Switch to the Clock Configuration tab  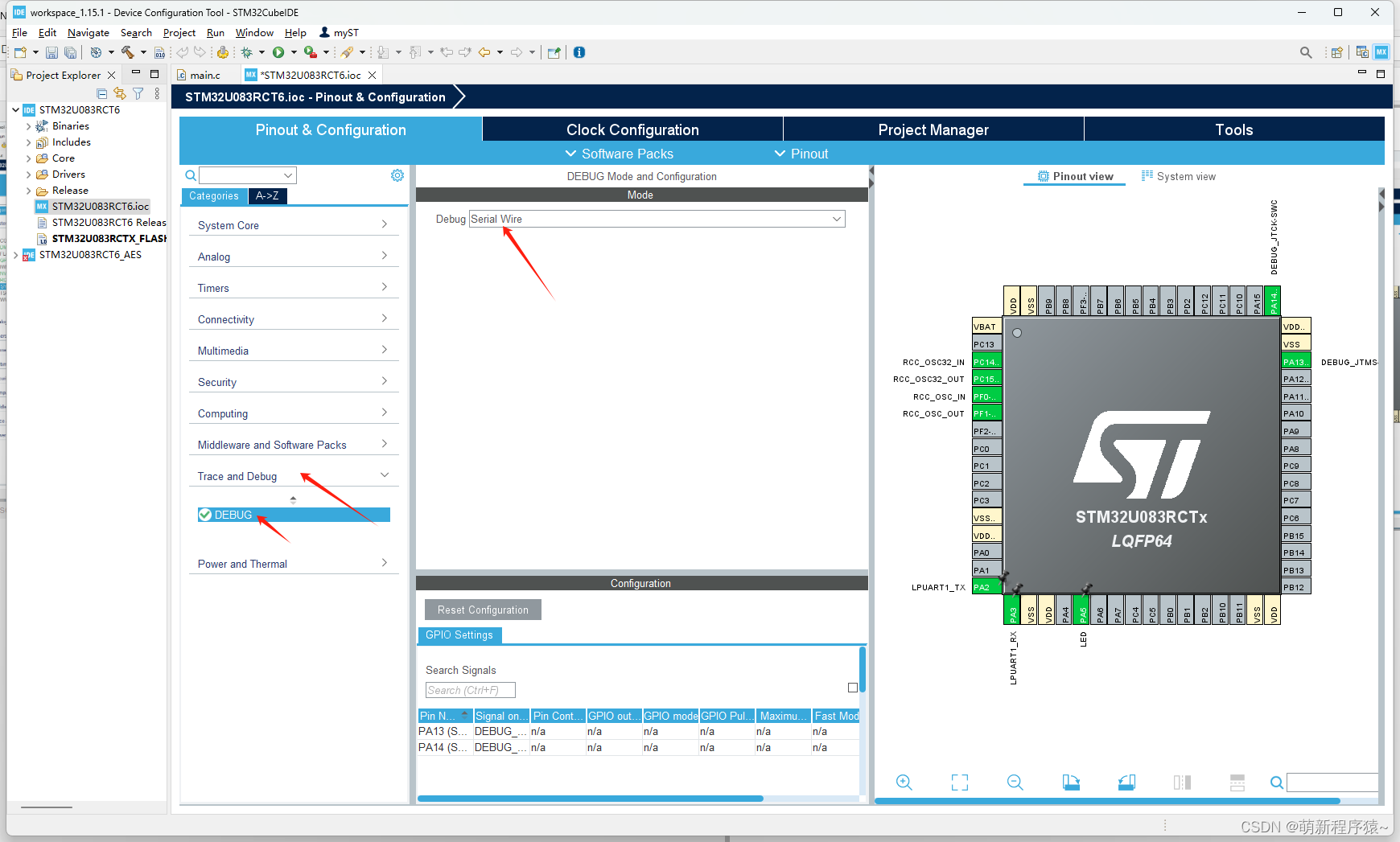tap(632, 129)
